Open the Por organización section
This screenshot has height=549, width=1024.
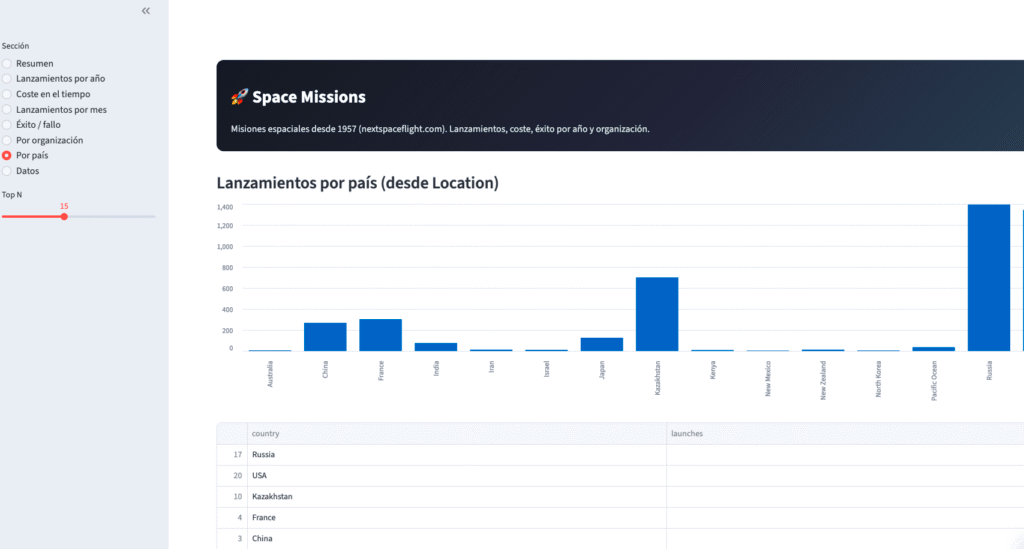(x=7, y=140)
